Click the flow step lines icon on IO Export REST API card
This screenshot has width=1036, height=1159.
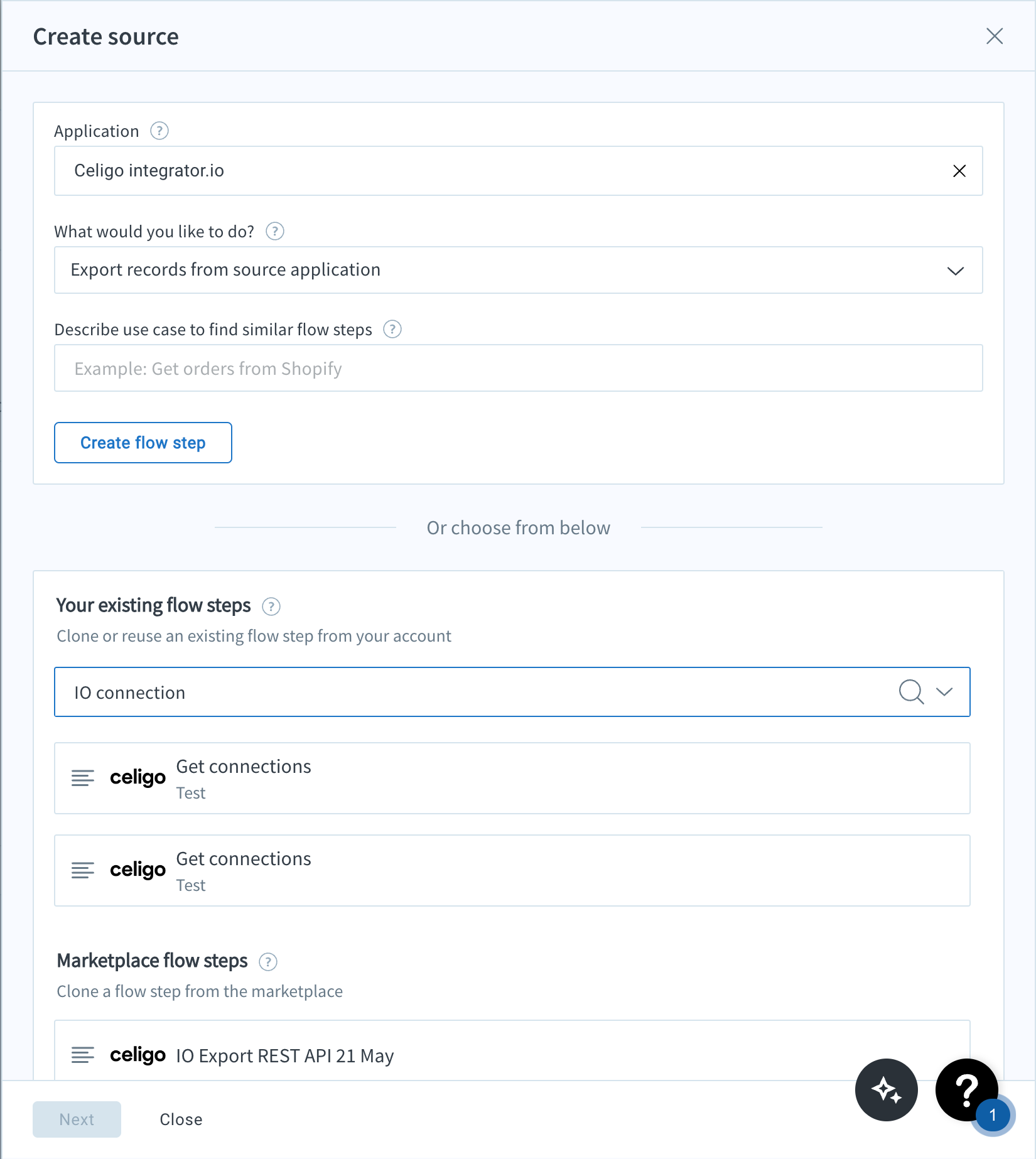tap(82, 1055)
